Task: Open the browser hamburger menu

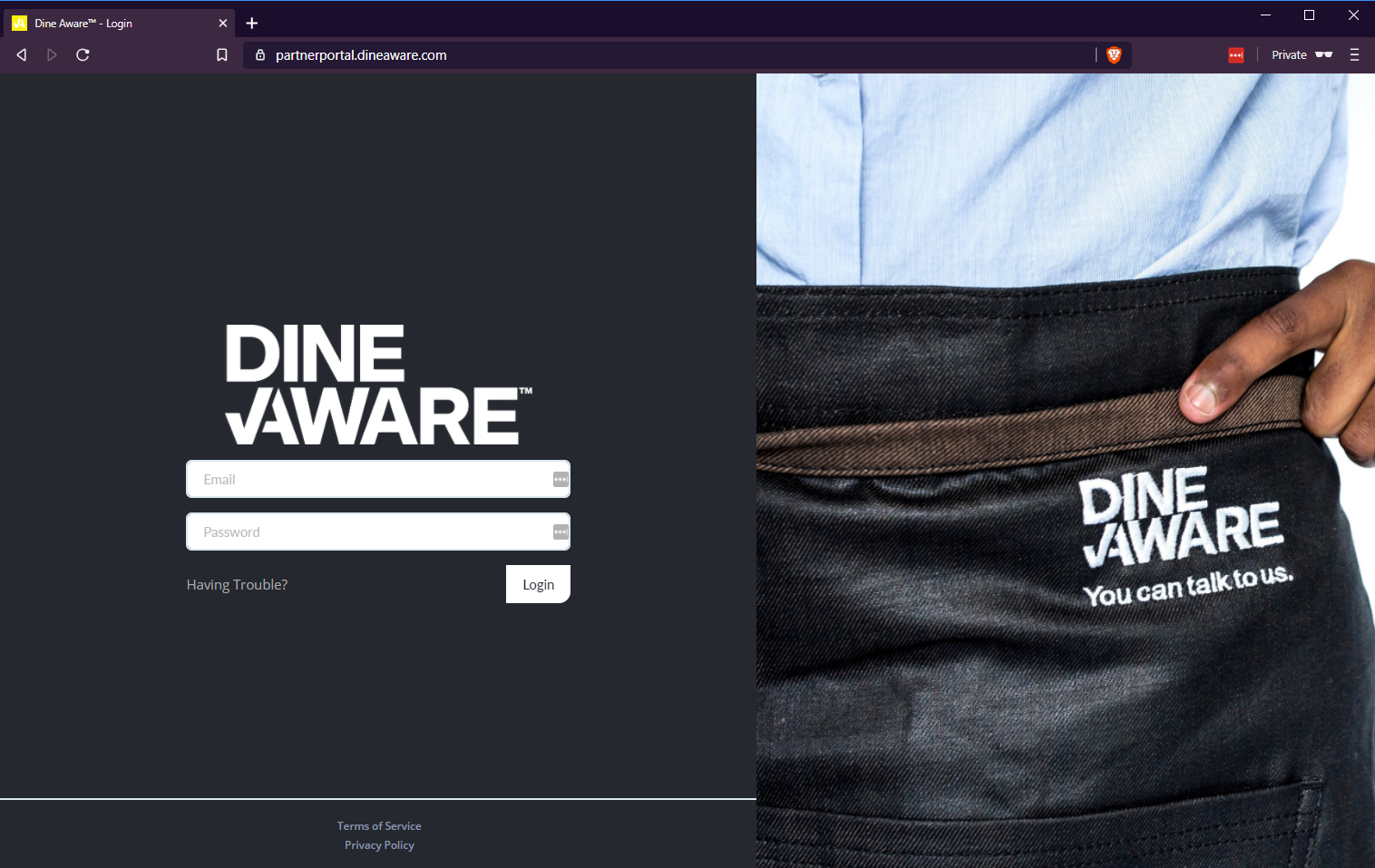Action: pyautogui.click(x=1354, y=55)
